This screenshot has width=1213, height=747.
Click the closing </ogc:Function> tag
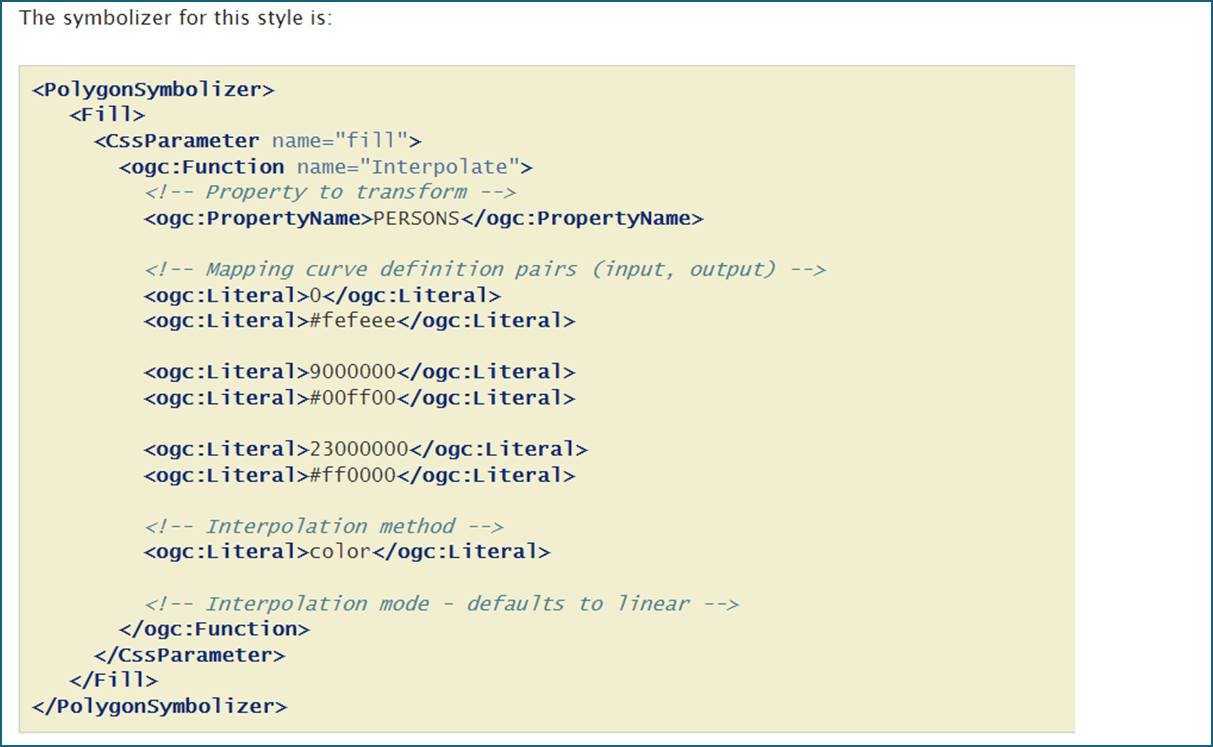(x=214, y=629)
